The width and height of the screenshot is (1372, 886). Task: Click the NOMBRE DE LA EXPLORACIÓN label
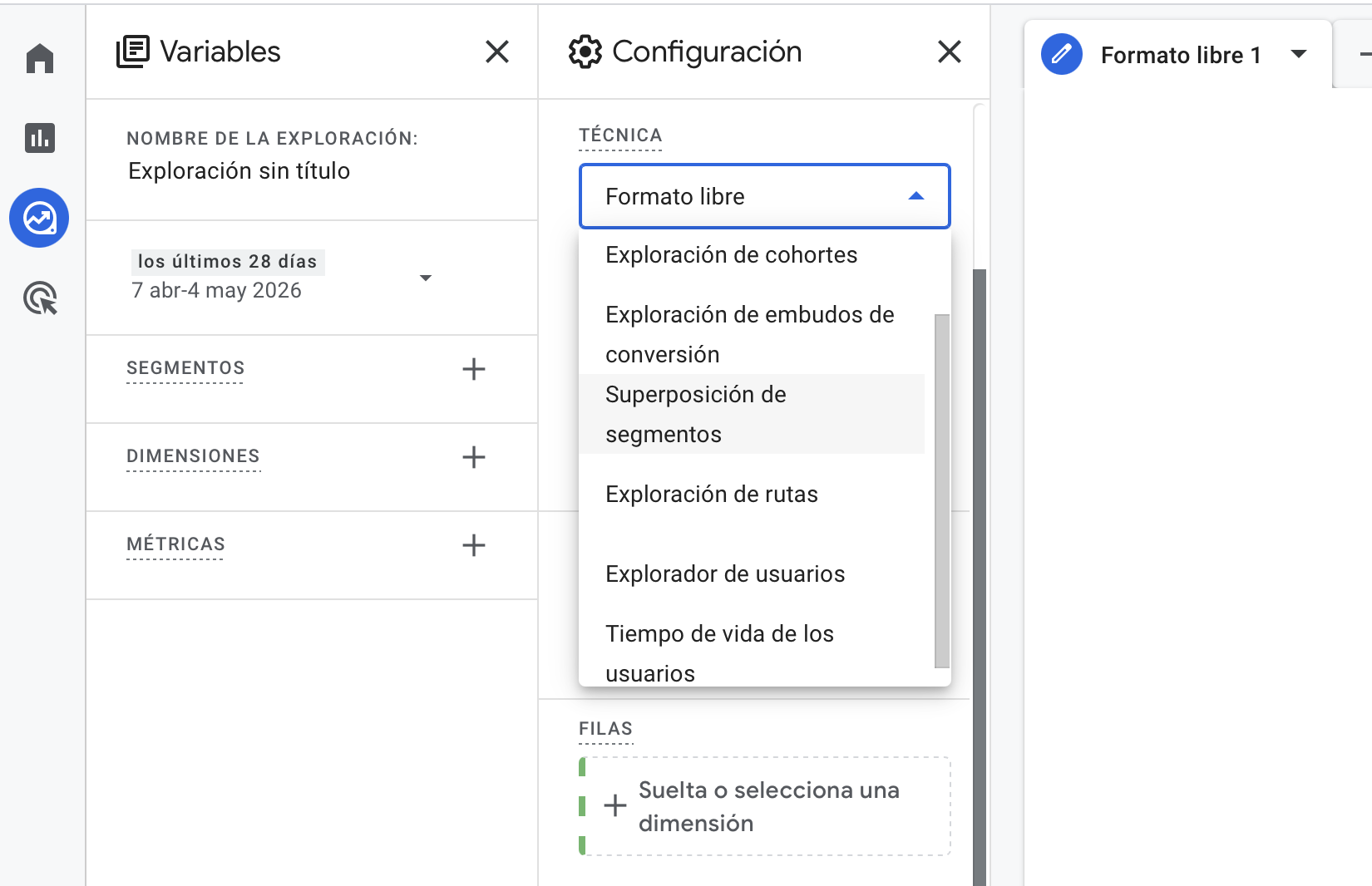[x=272, y=139]
